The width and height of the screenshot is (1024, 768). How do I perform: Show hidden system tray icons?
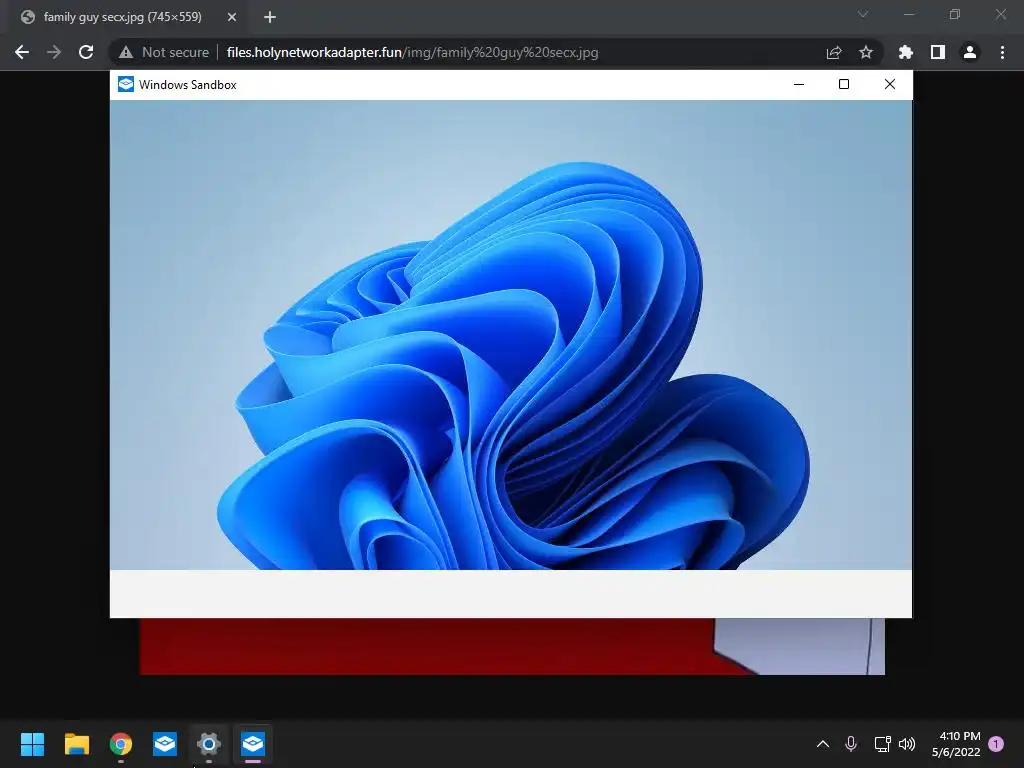tap(823, 744)
